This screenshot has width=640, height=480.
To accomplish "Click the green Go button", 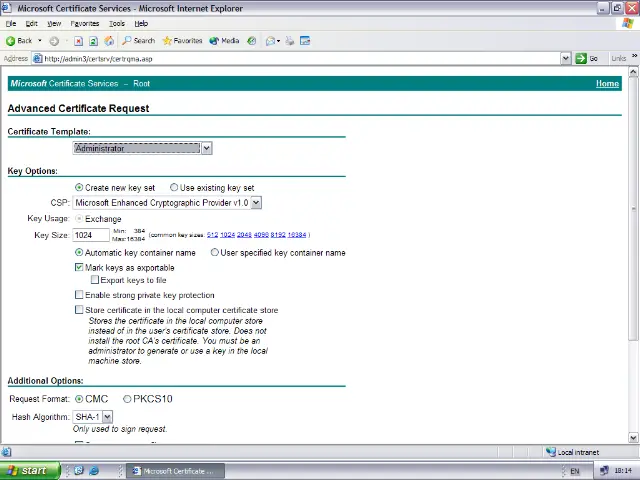I will point(587,58).
